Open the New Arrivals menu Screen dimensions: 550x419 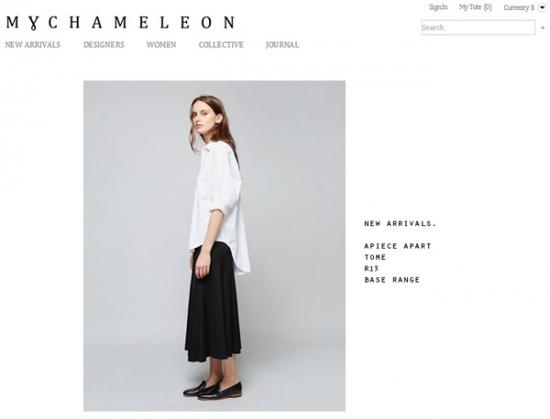33,45
